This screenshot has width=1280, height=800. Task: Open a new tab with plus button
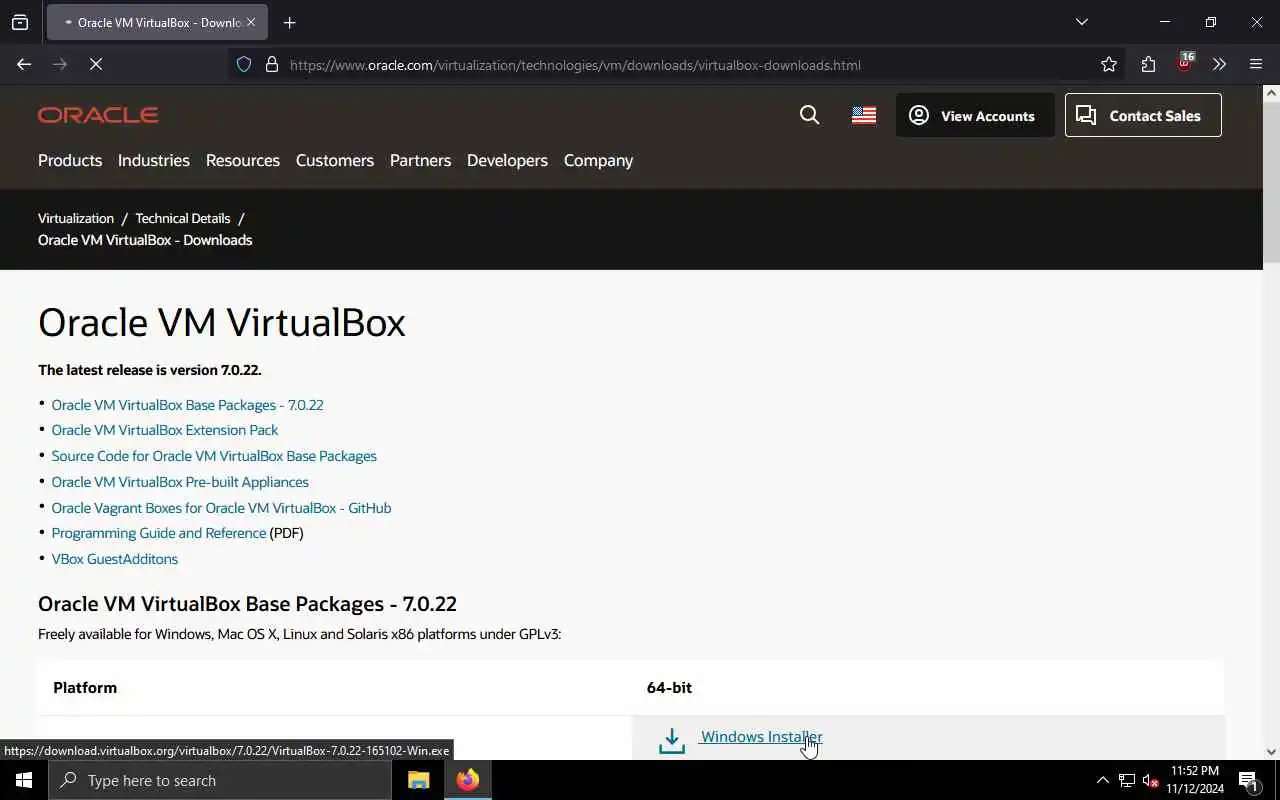[290, 22]
